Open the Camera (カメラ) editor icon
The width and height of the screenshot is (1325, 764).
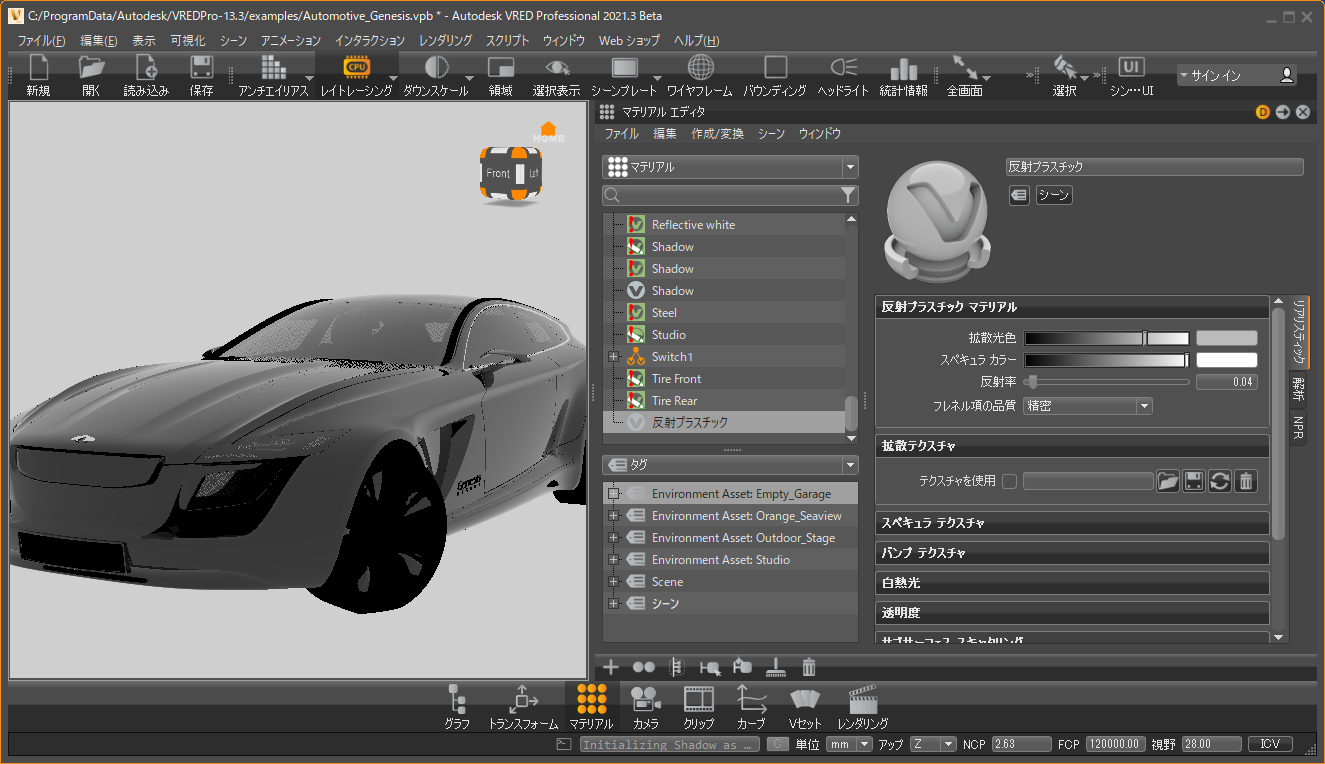point(645,700)
